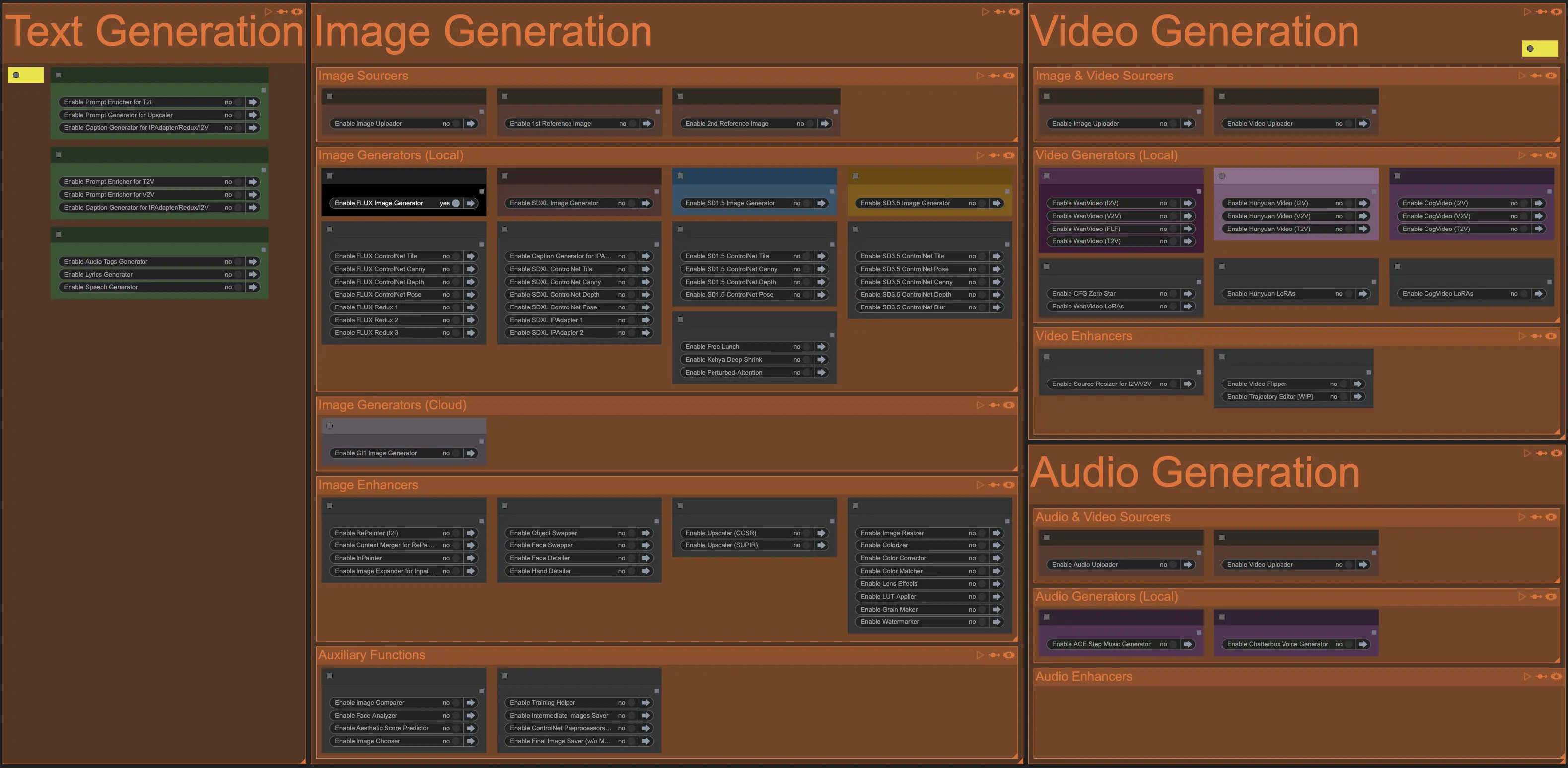Image resolution: width=1568 pixels, height=768 pixels.
Task: Click the eye icon in Image Sourcers header
Action: click(x=1008, y=76)
